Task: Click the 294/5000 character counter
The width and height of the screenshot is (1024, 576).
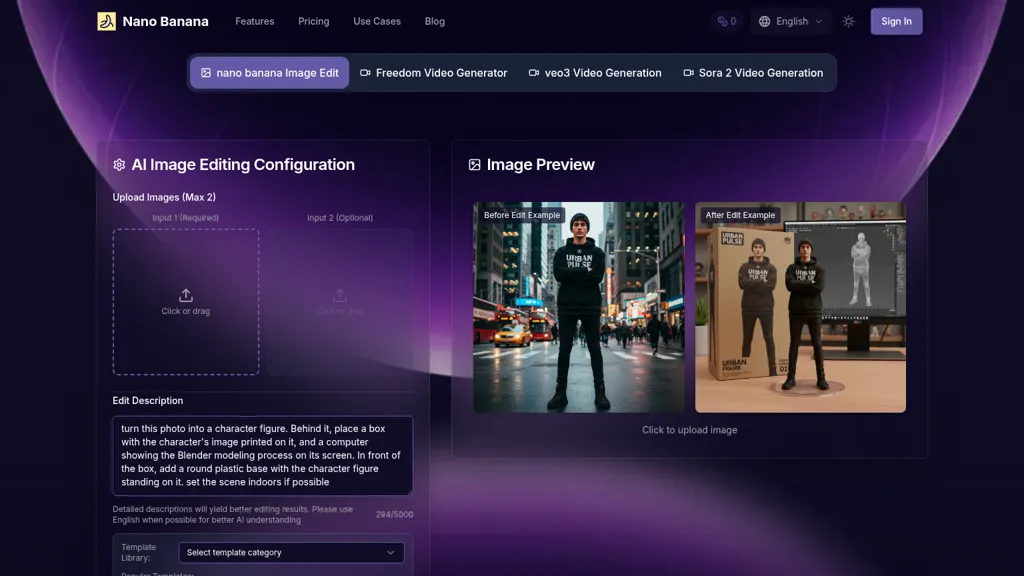Action: point(394,515)
